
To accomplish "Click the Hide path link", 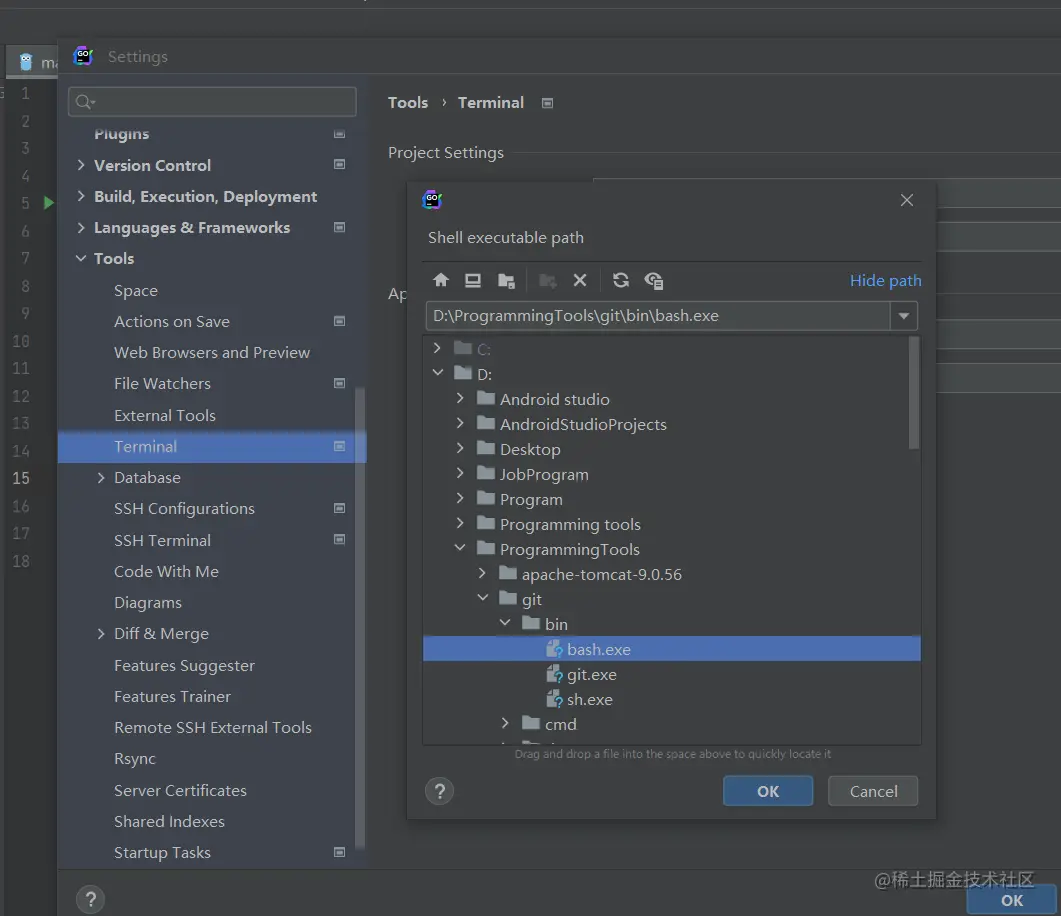I will point(886,280).
